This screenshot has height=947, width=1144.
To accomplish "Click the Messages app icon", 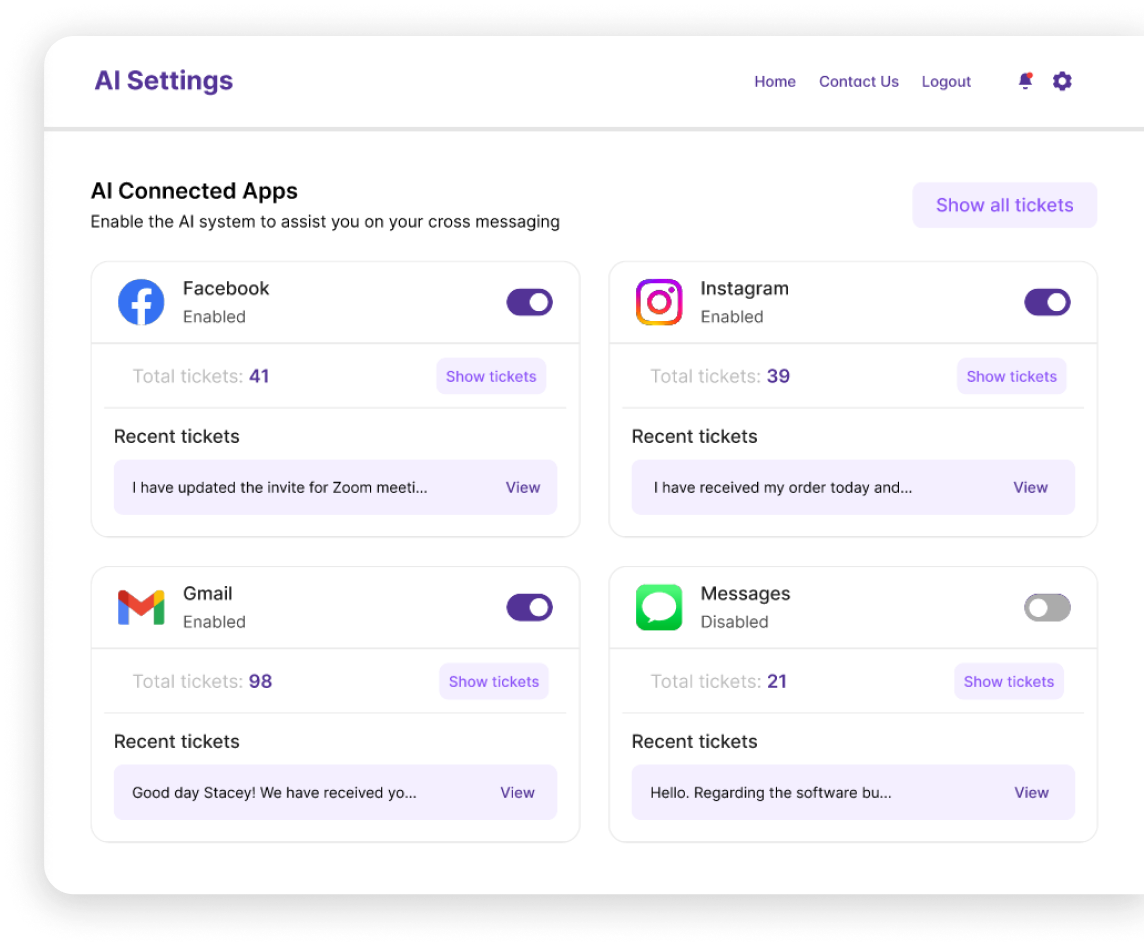I will [x=659, y=607].
